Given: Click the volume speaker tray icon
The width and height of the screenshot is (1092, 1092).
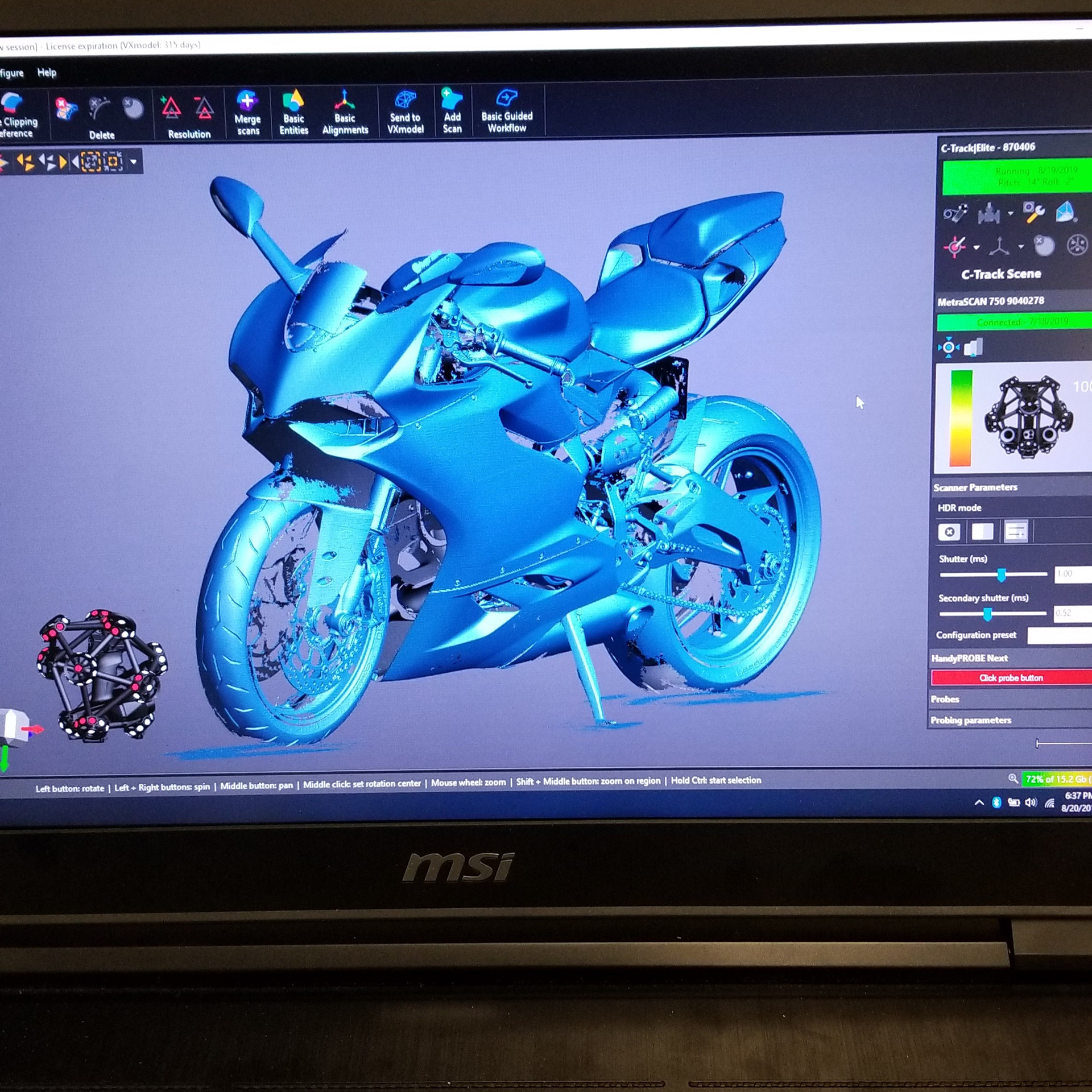Looking at the screenshot, I should [x=1031, y=803].
